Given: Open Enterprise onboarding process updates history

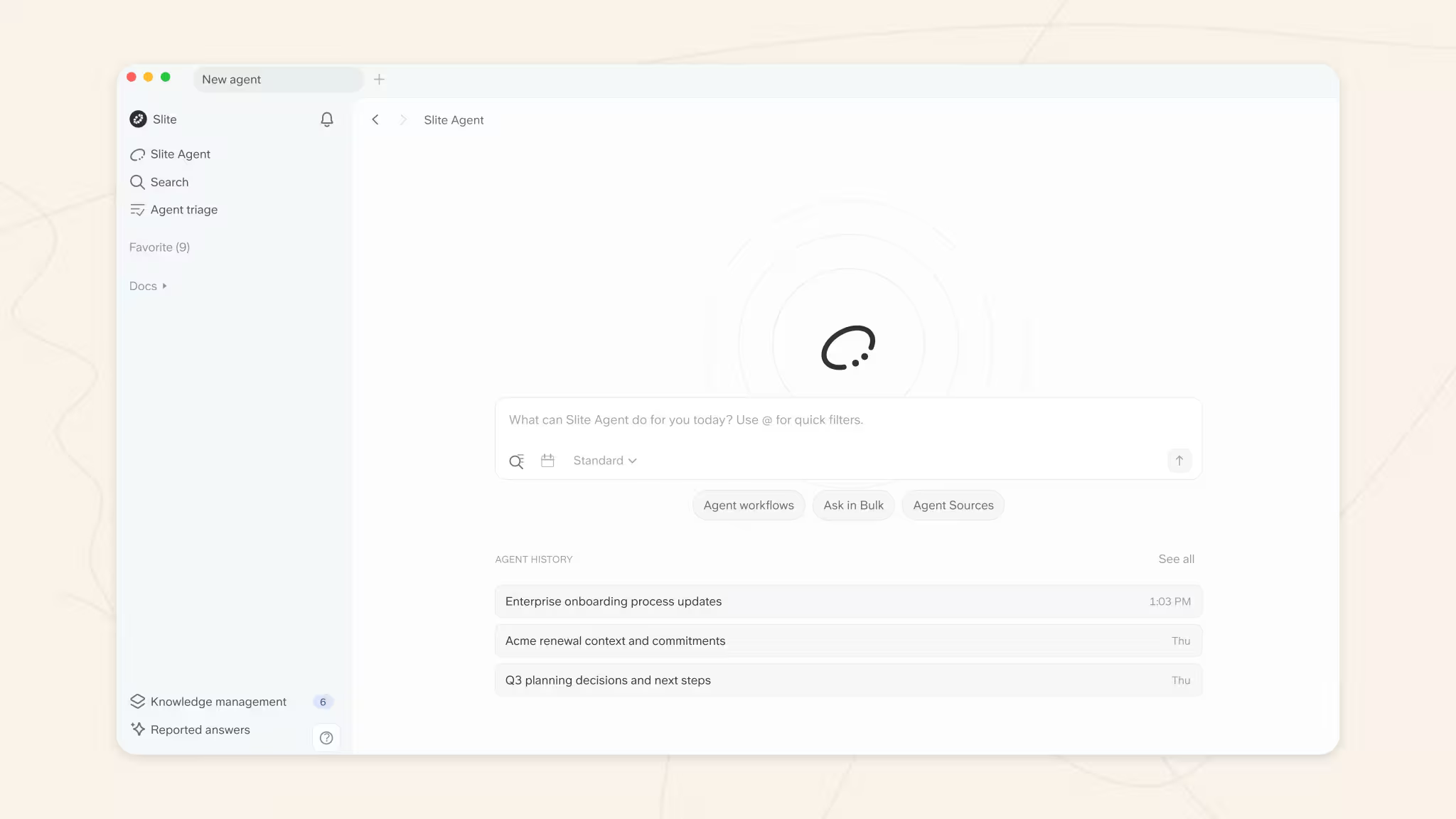Looking at the screenshot, I should (848, 601).
